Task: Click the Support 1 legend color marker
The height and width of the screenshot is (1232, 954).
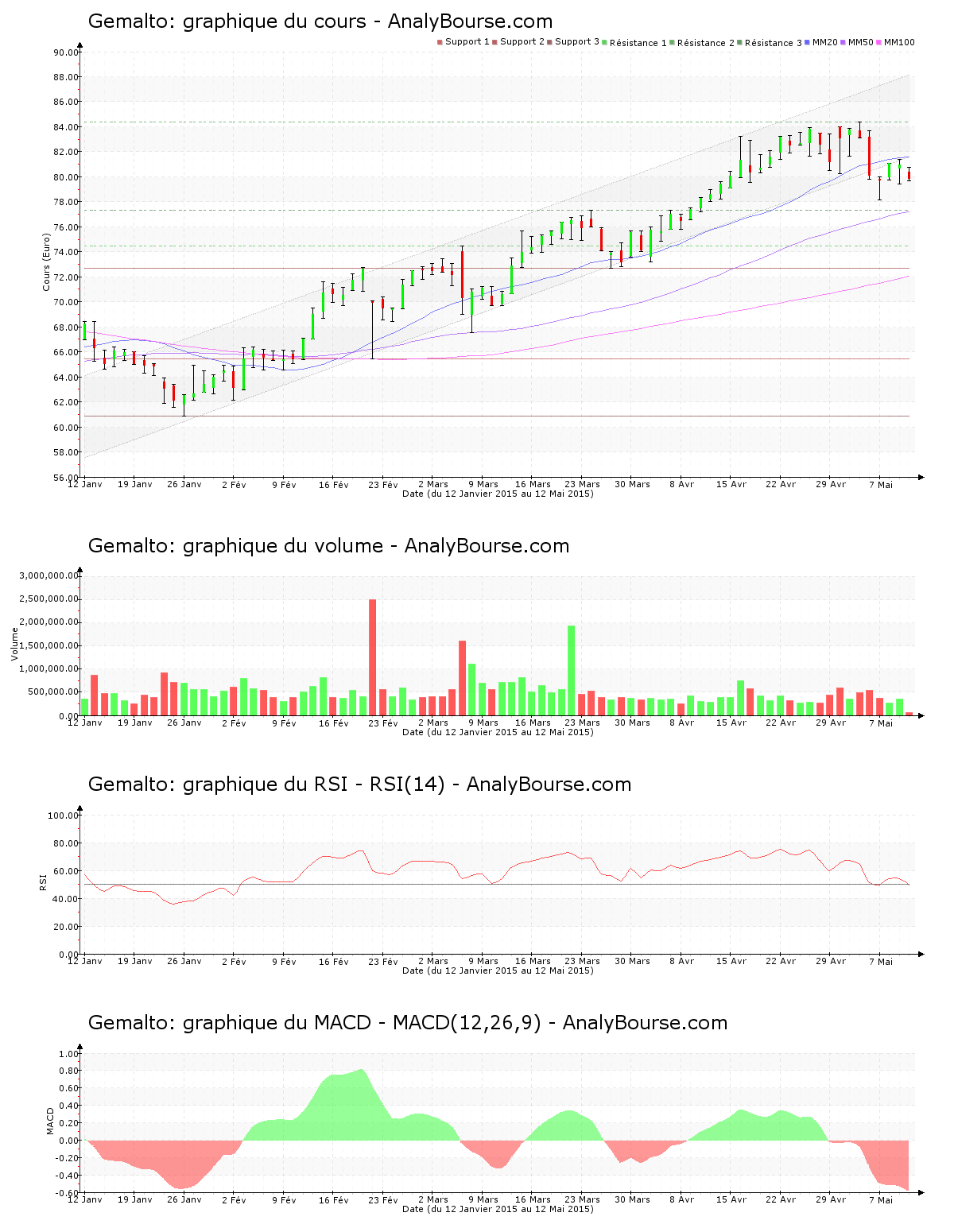Action: click(x=440, y=42)
